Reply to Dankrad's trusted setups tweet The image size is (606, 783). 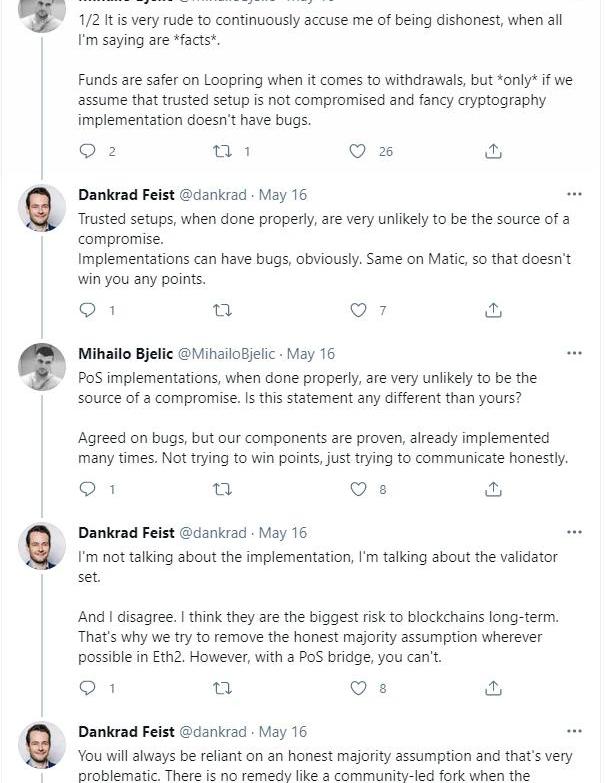click(88, 310)
